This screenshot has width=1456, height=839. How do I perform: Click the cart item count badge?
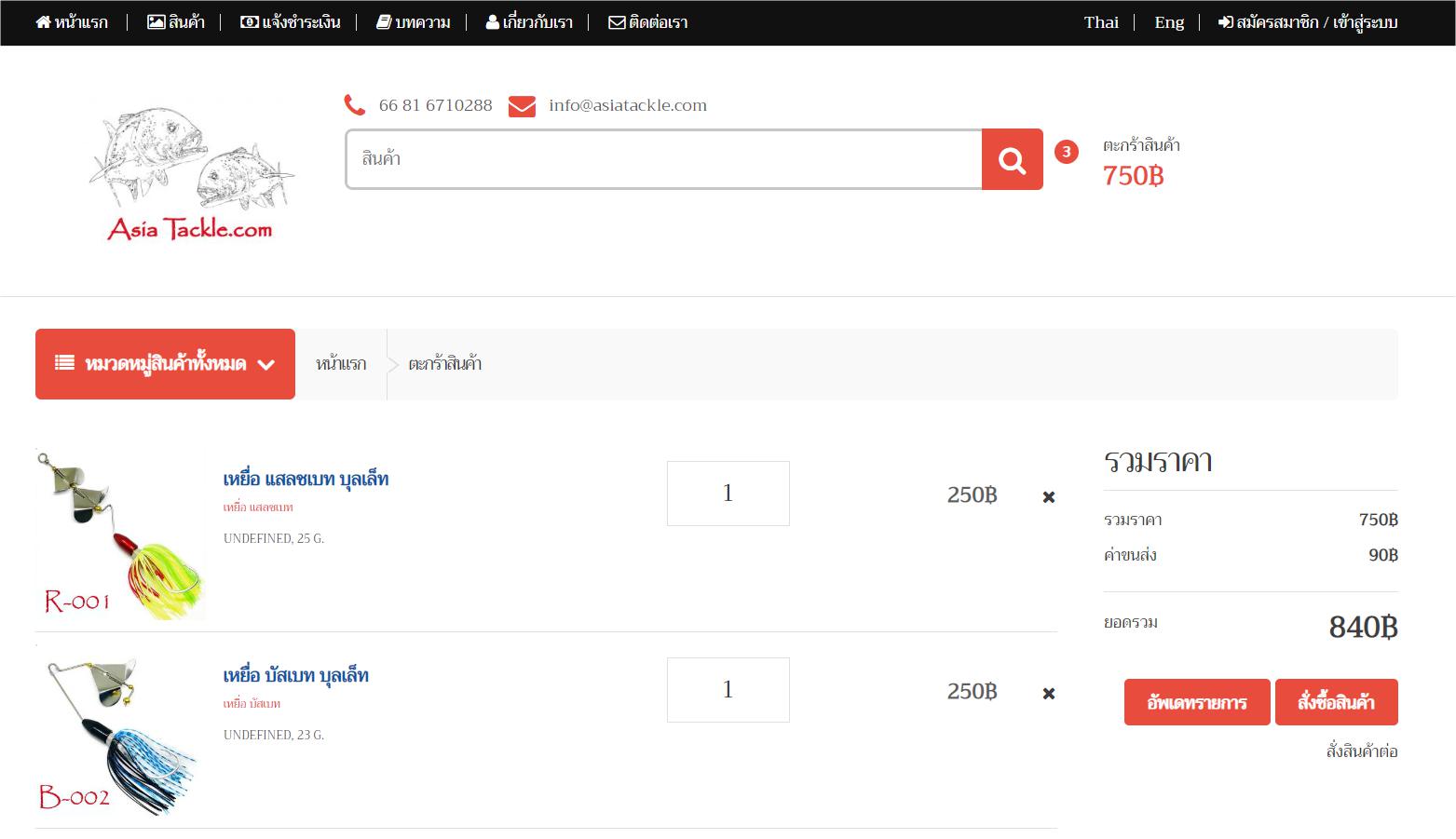(1066, 152)
